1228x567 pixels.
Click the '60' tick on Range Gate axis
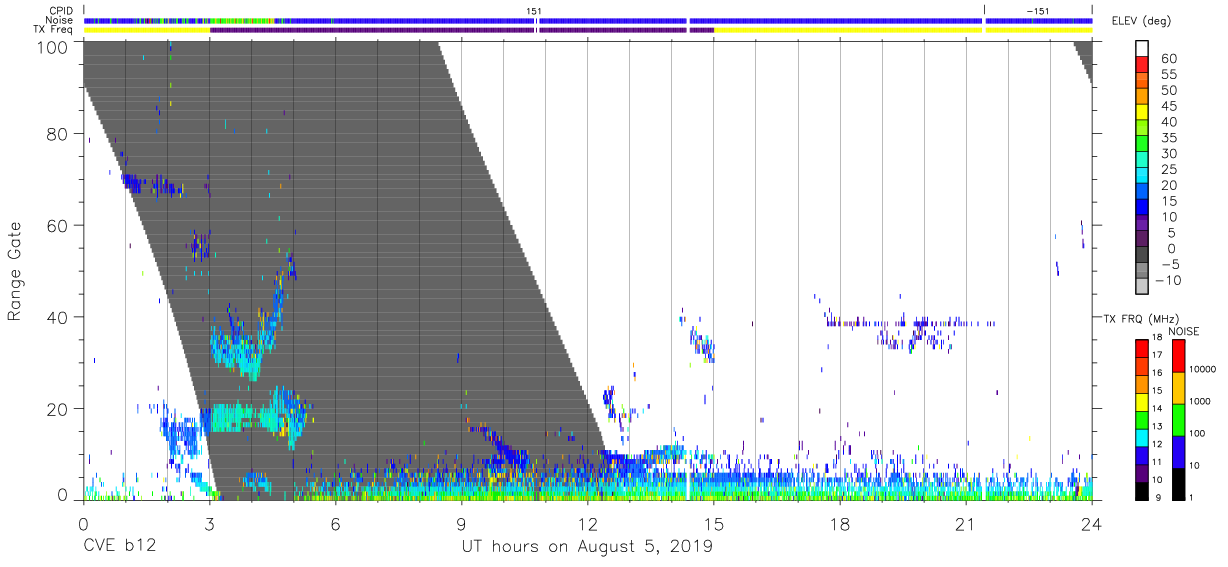click(x=59, y=225)
